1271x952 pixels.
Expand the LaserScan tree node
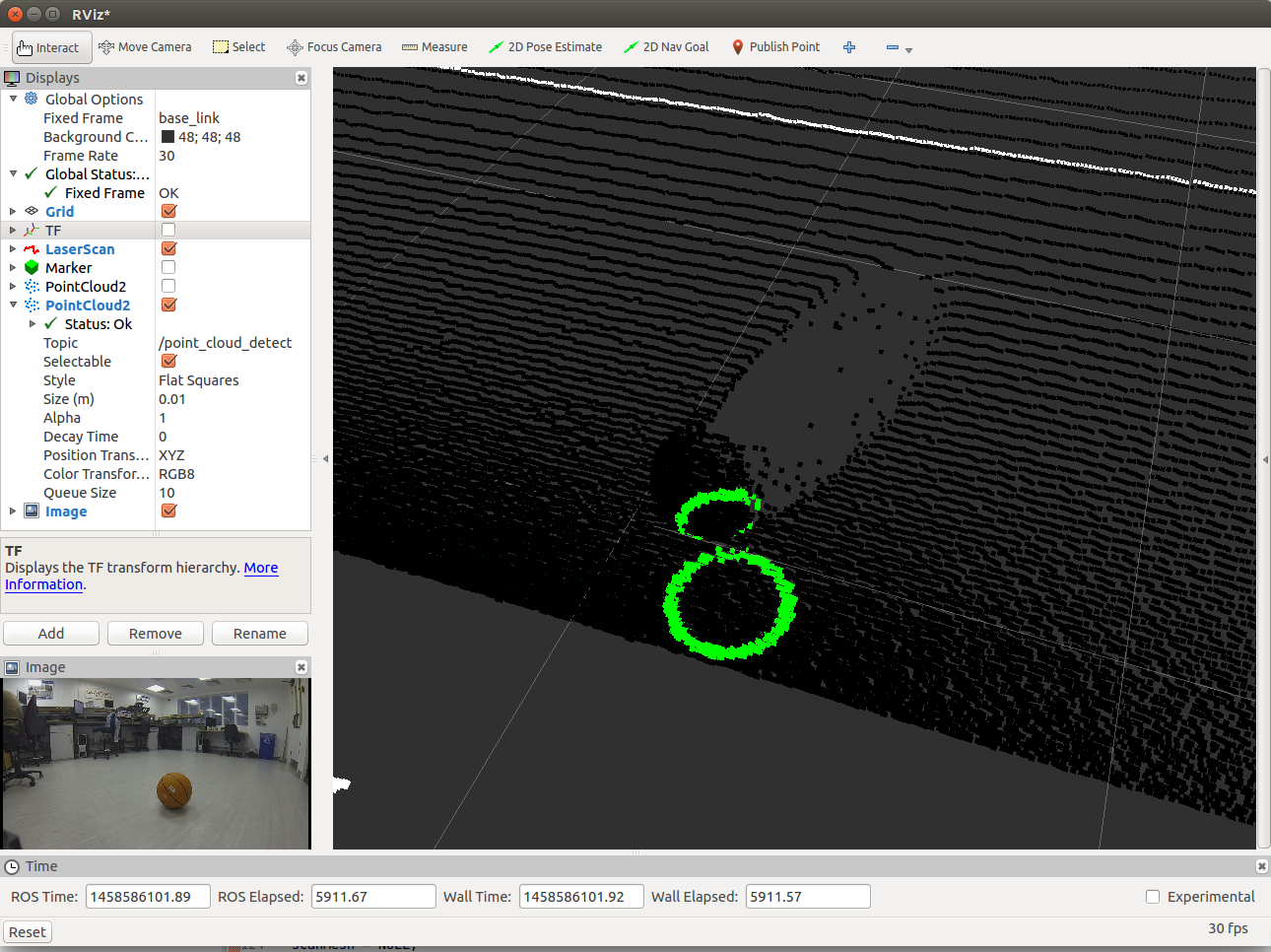pos(13,249)
